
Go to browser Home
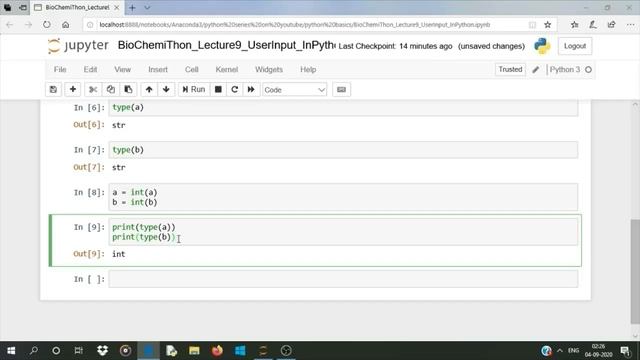[x=65, y=24]
